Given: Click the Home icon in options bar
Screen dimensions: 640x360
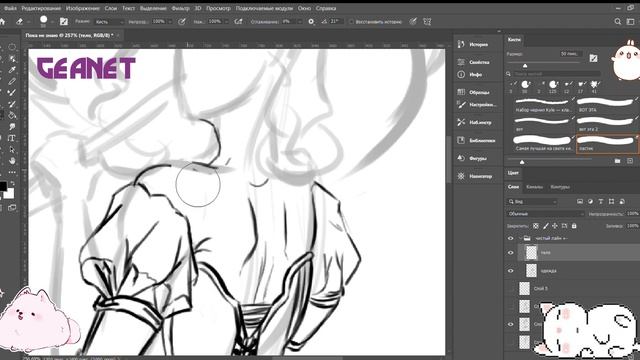Looking at the screenshot, I should [2, 22].
